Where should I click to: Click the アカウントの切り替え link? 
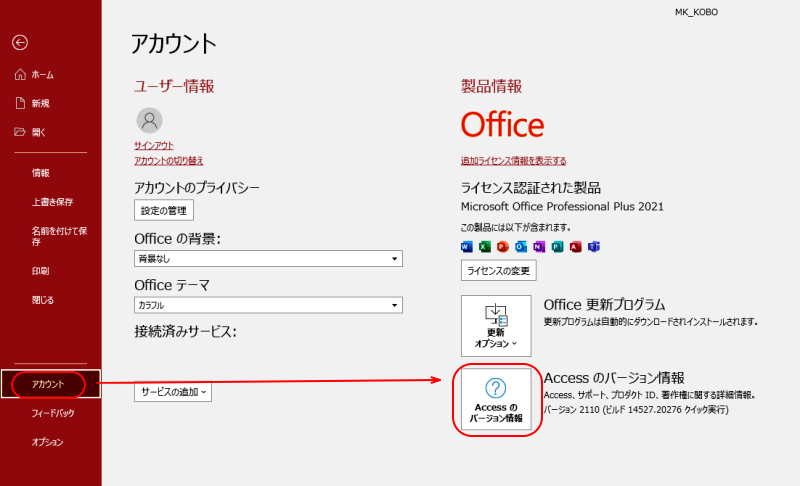tap(168, 161)
